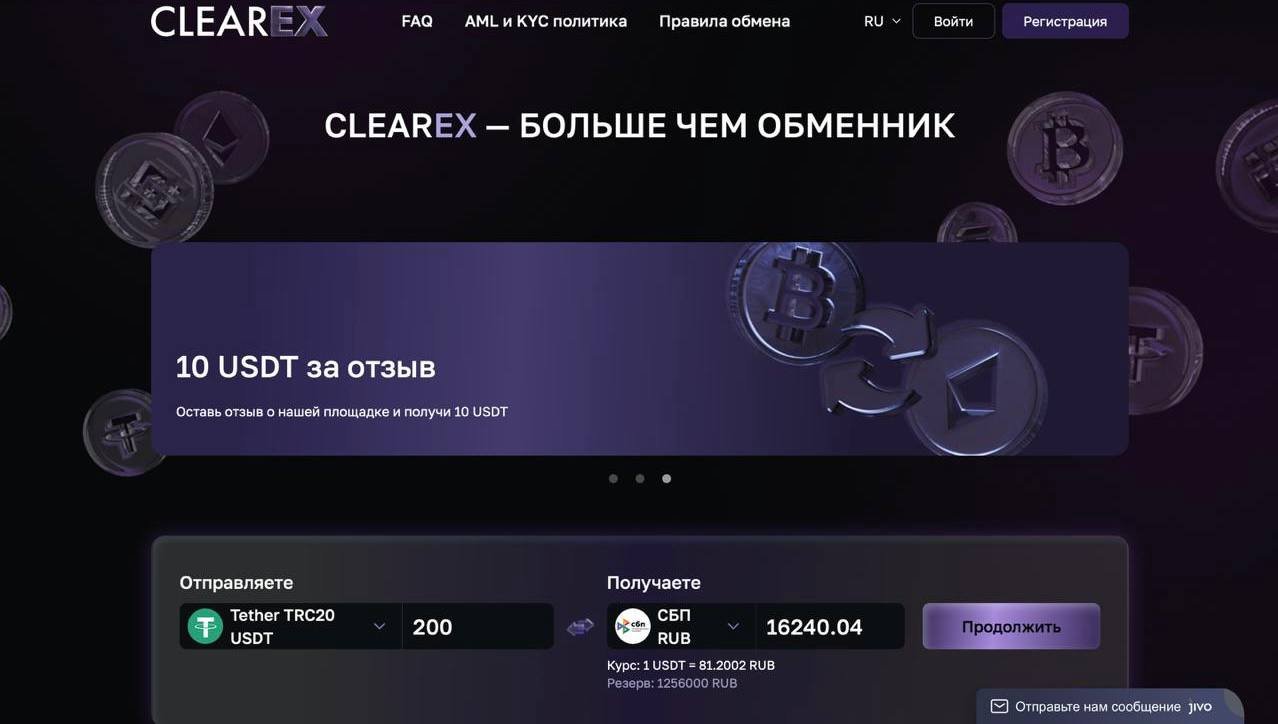Open Правила обмена page
The width and height of the screenshot is (1278, 724).
tap(724, 21)
